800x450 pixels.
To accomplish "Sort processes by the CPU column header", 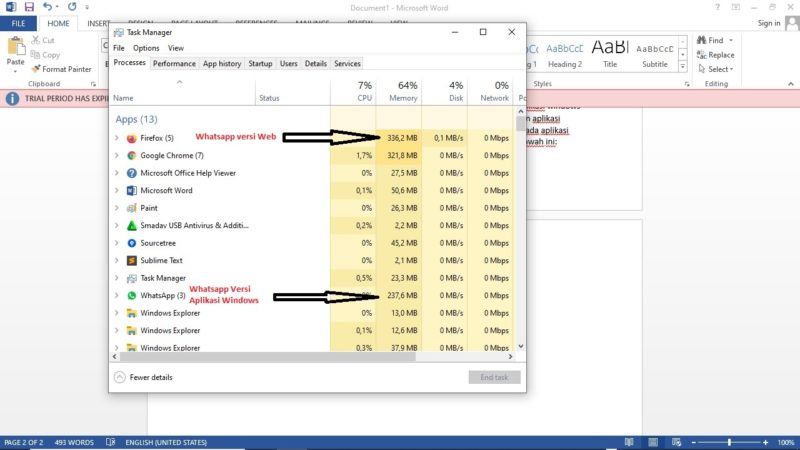I will click(x=354, y=92).
